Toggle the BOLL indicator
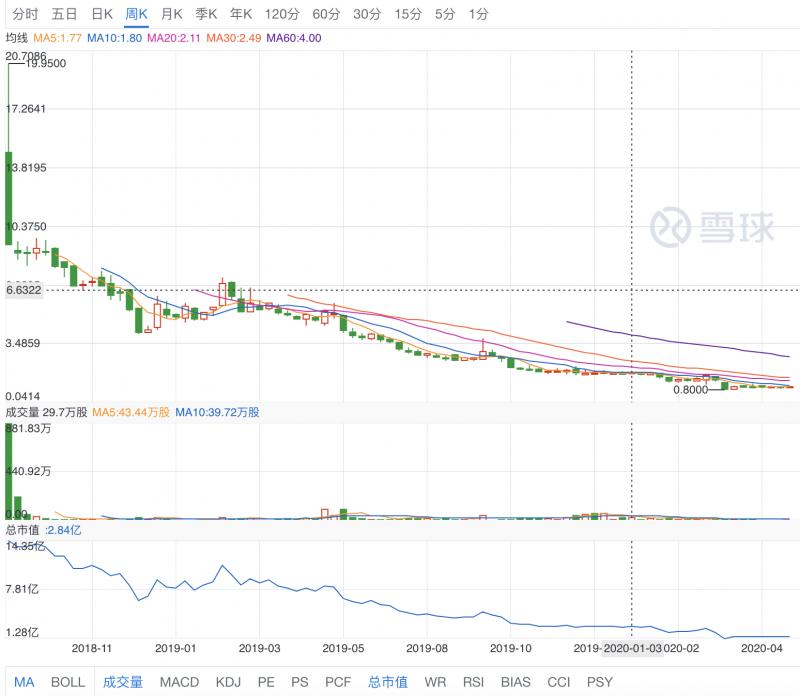The width and height of the screenshot is (800, 696). click(68, 682)
